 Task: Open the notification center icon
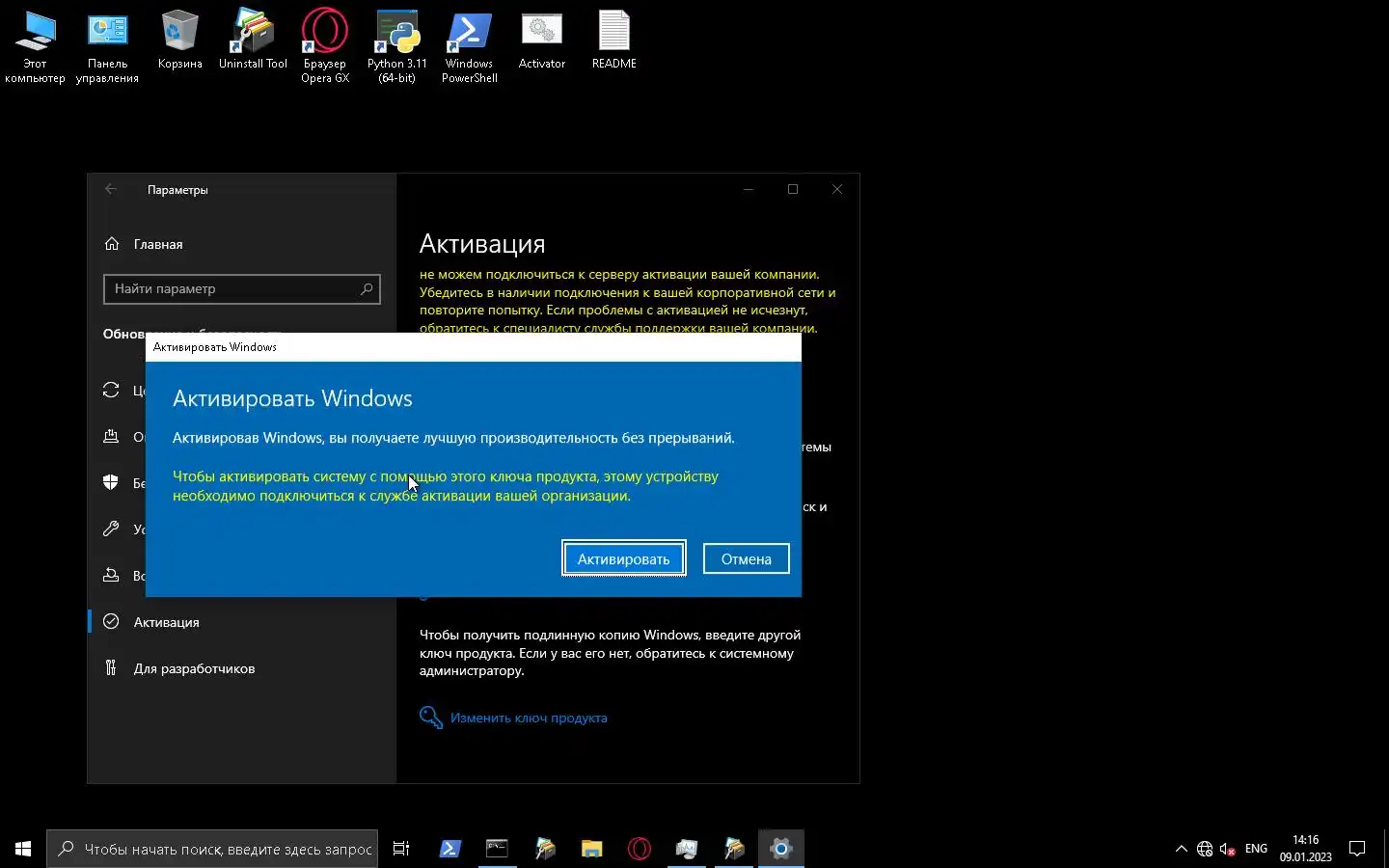coord(1357,849)
